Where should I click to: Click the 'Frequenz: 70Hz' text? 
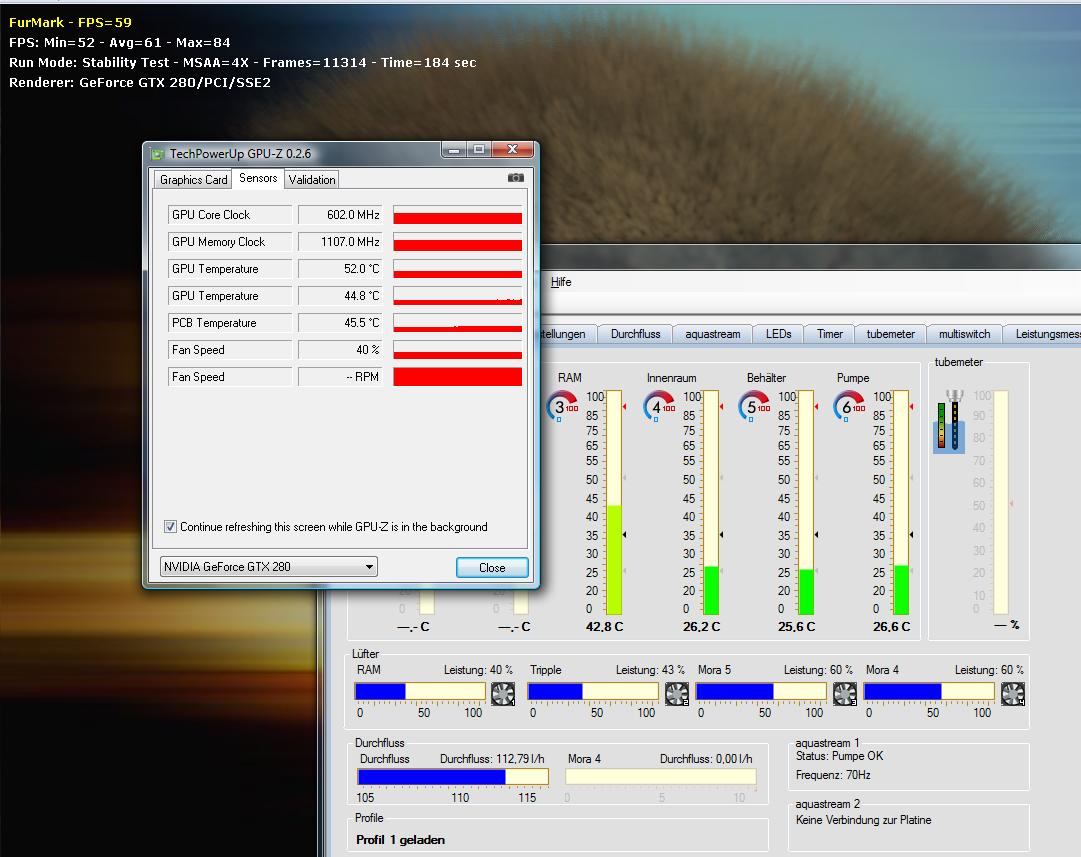coord(833,775)
